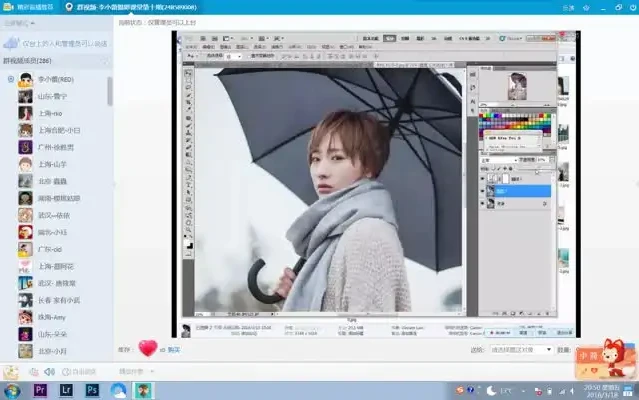Select member 李小鹏(RED) in the list
639x400 pixels.
pos(55,78)
